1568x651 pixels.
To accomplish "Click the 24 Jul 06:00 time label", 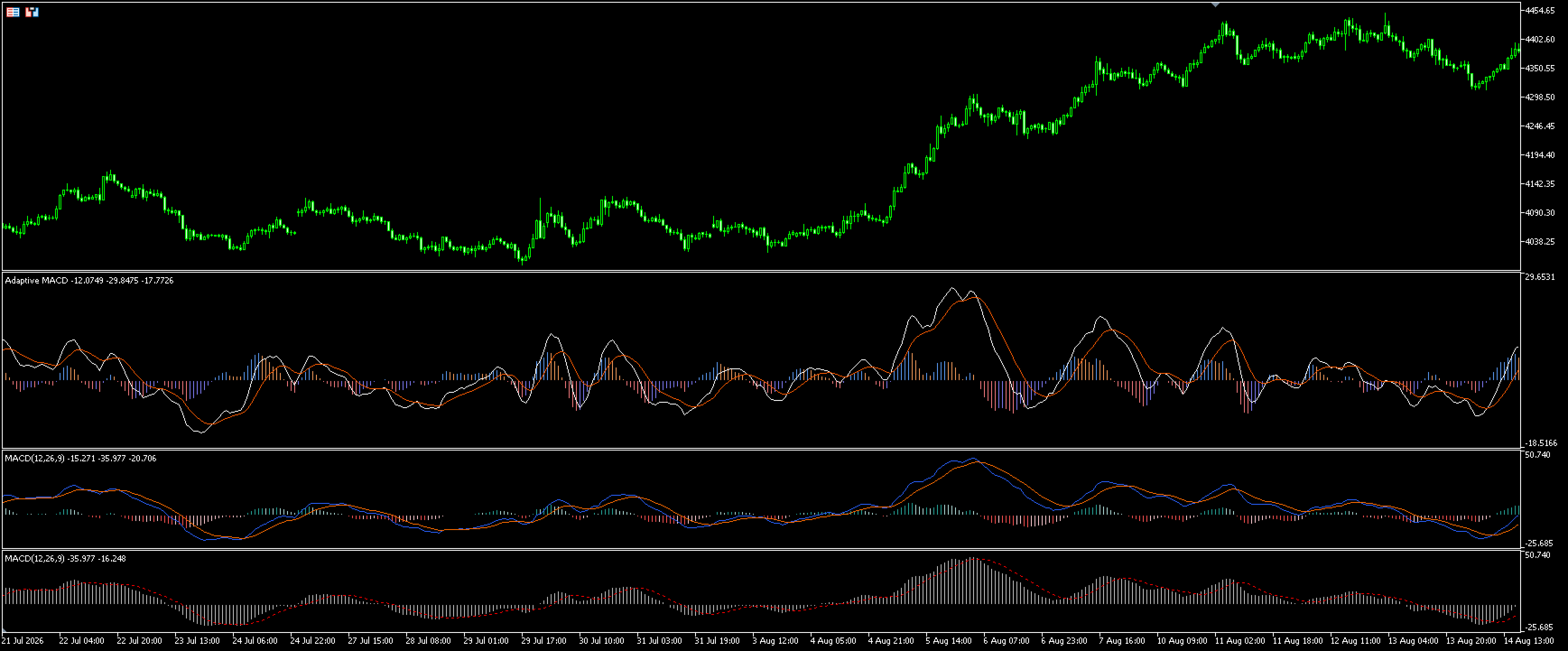I will coord(255,641).
